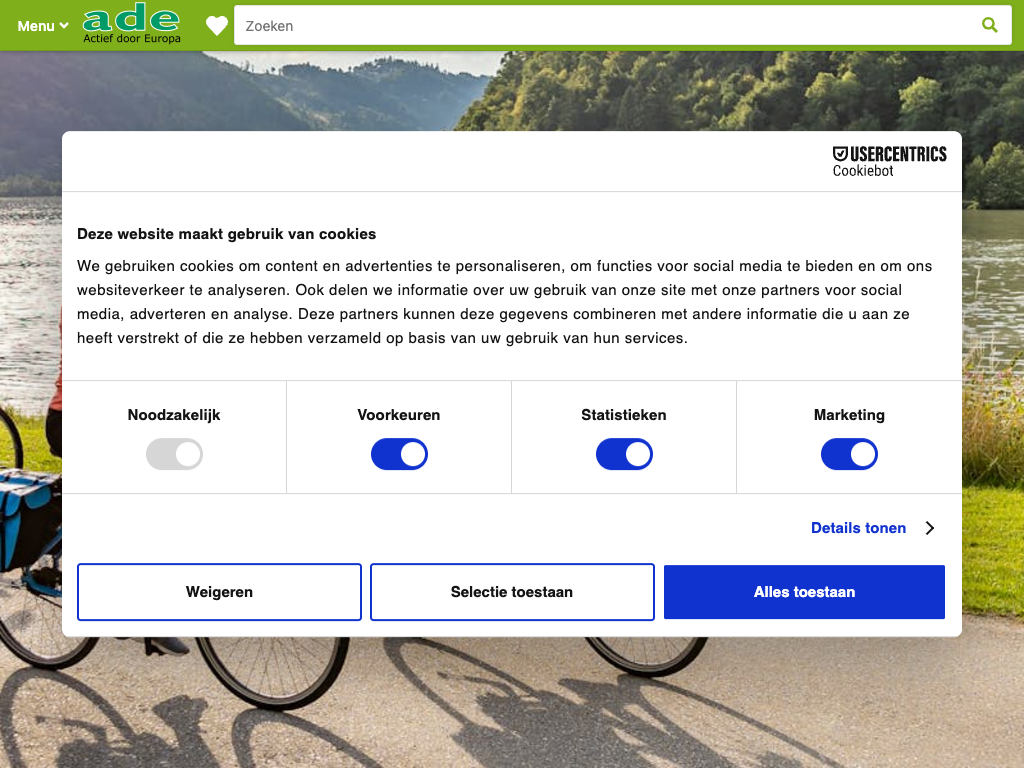1024x768 pixels.
Task: Disable the Voorkeuren cookies switch
Action: point(399,455)
